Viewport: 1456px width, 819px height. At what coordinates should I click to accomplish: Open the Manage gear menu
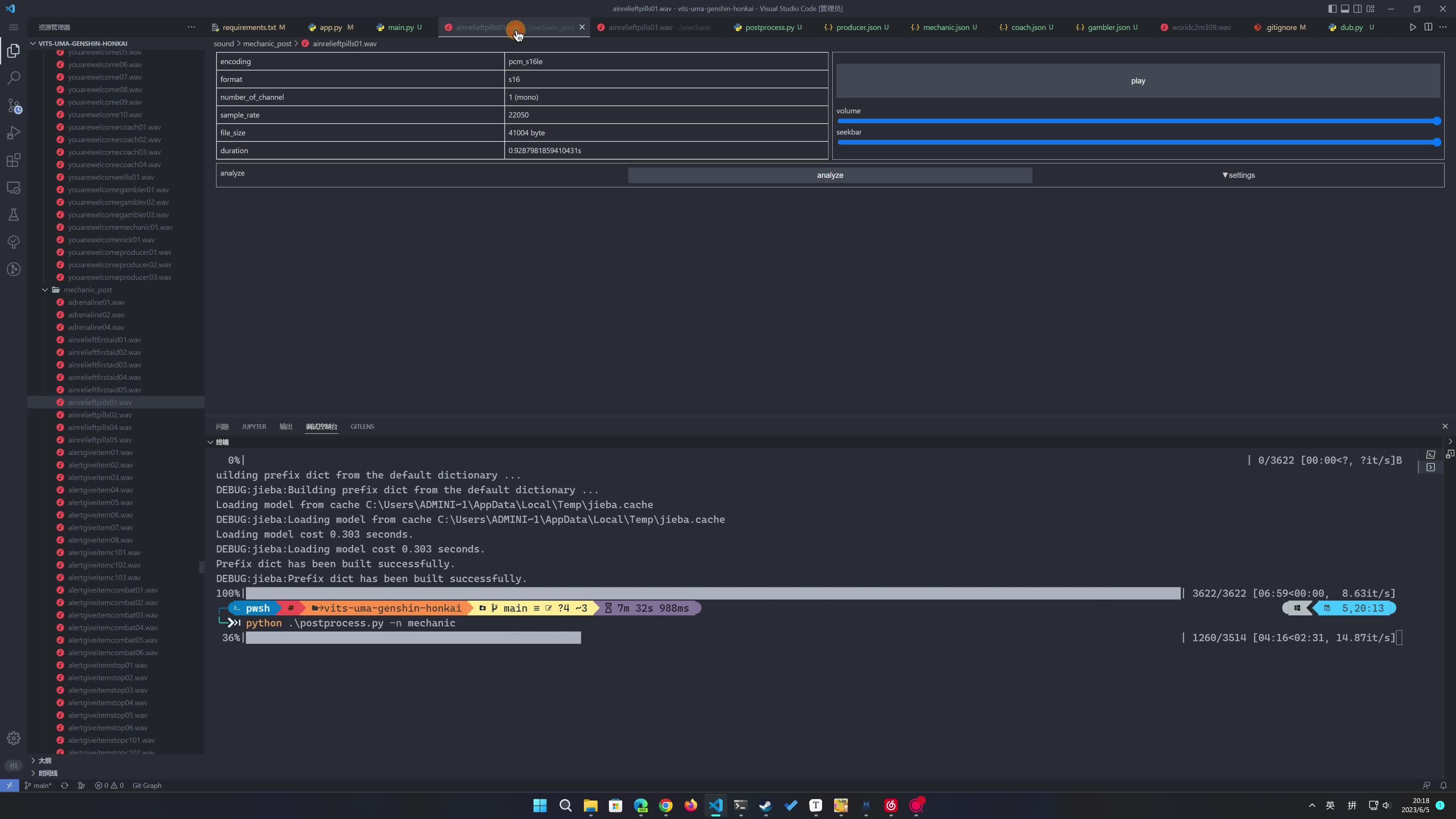[14, 738]
